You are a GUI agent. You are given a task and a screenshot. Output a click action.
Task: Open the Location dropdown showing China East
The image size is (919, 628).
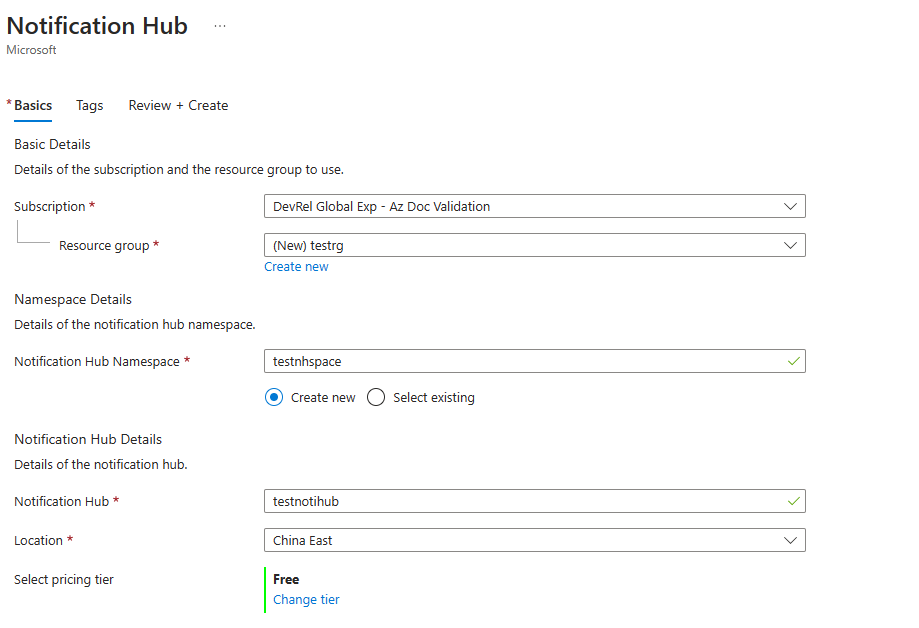(520, 540)
